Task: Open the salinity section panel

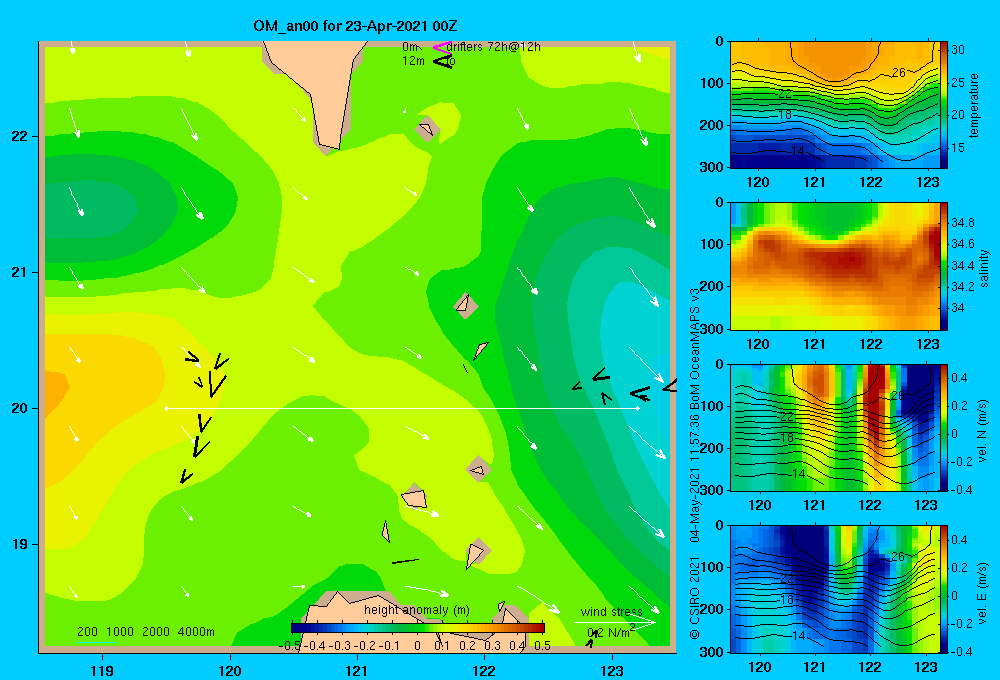Action: [835, 266]
